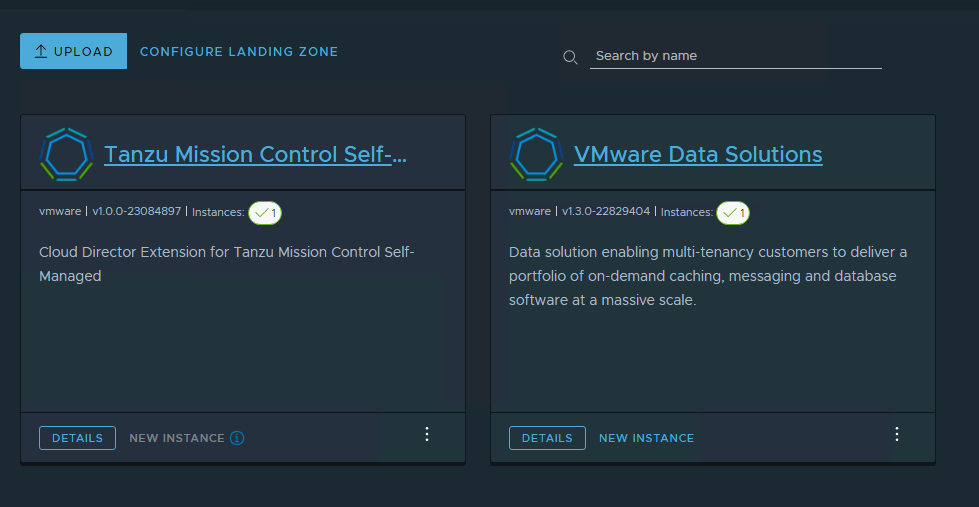Click the Tanzu card instances count badge
979x507 pixels.
click(x=265, y=212)
